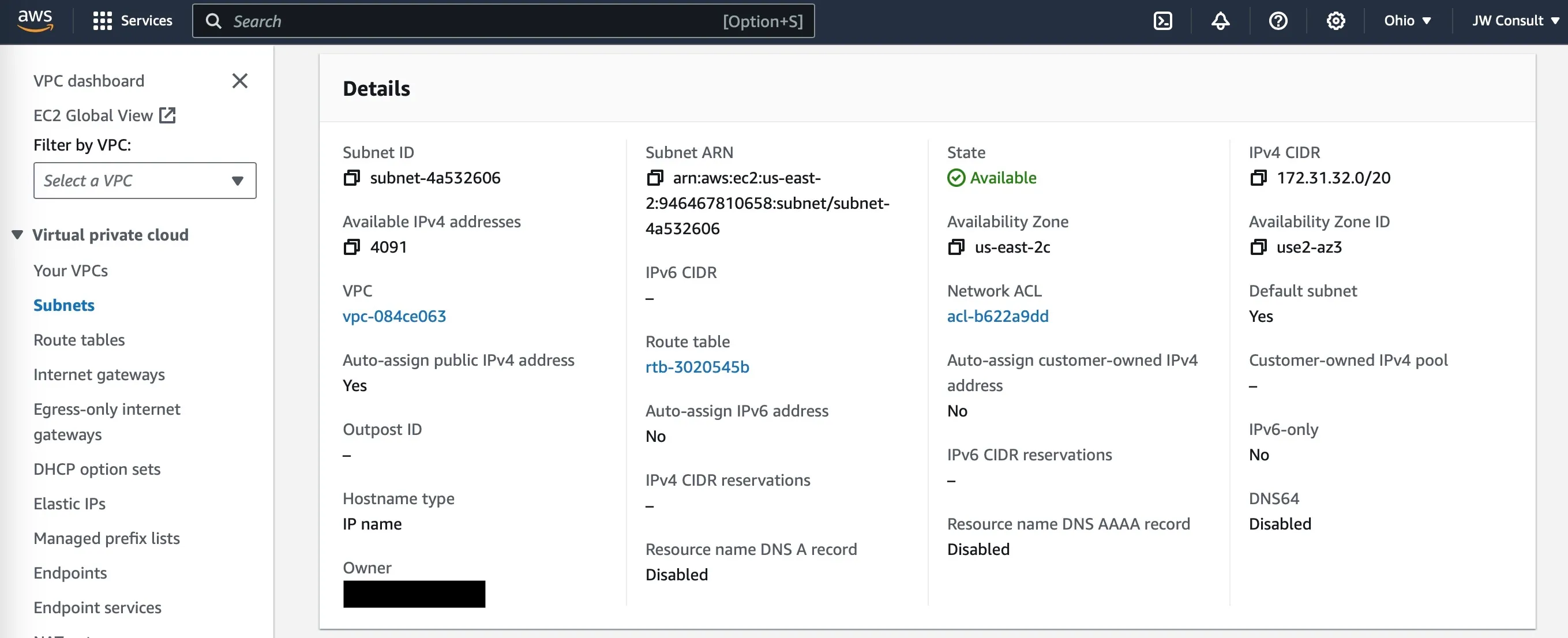
Task: Select Route tables in the sidebar
Action: 78,340
